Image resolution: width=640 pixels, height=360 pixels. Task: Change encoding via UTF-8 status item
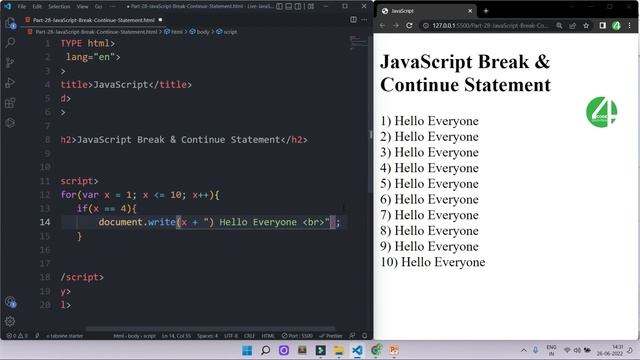[231, 336]
